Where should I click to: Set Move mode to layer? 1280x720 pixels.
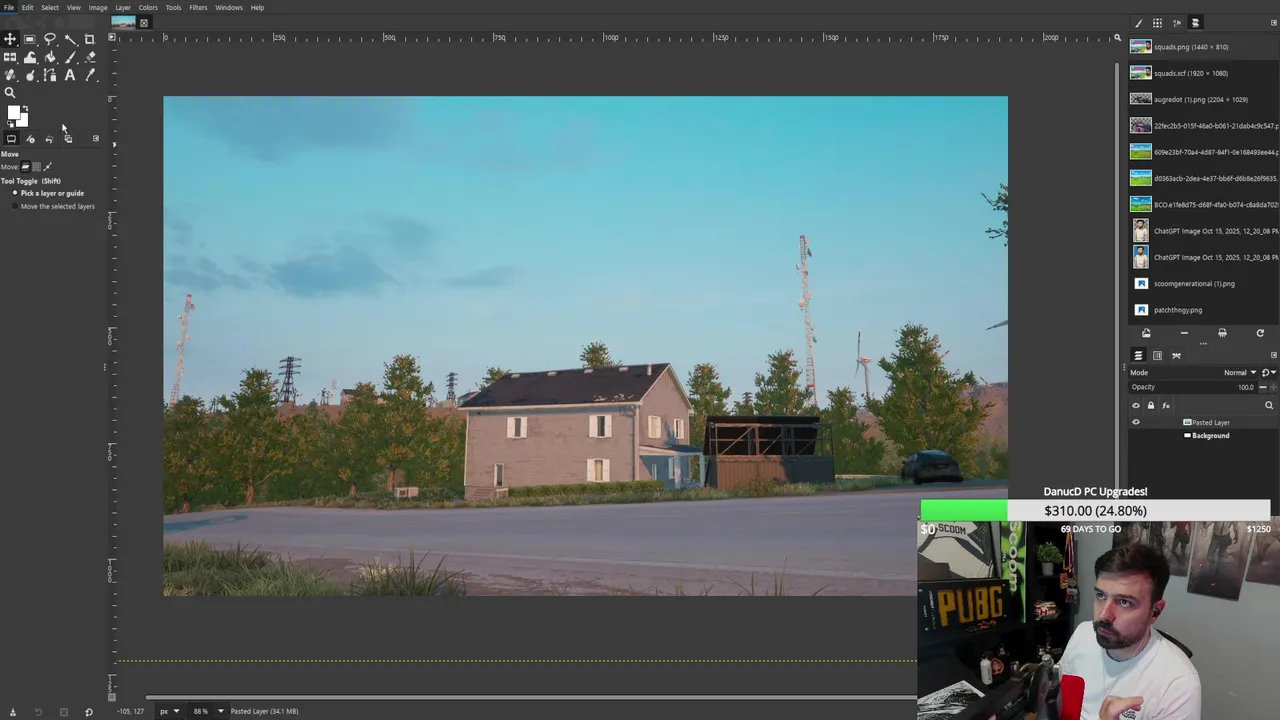(x=26, y=167)
